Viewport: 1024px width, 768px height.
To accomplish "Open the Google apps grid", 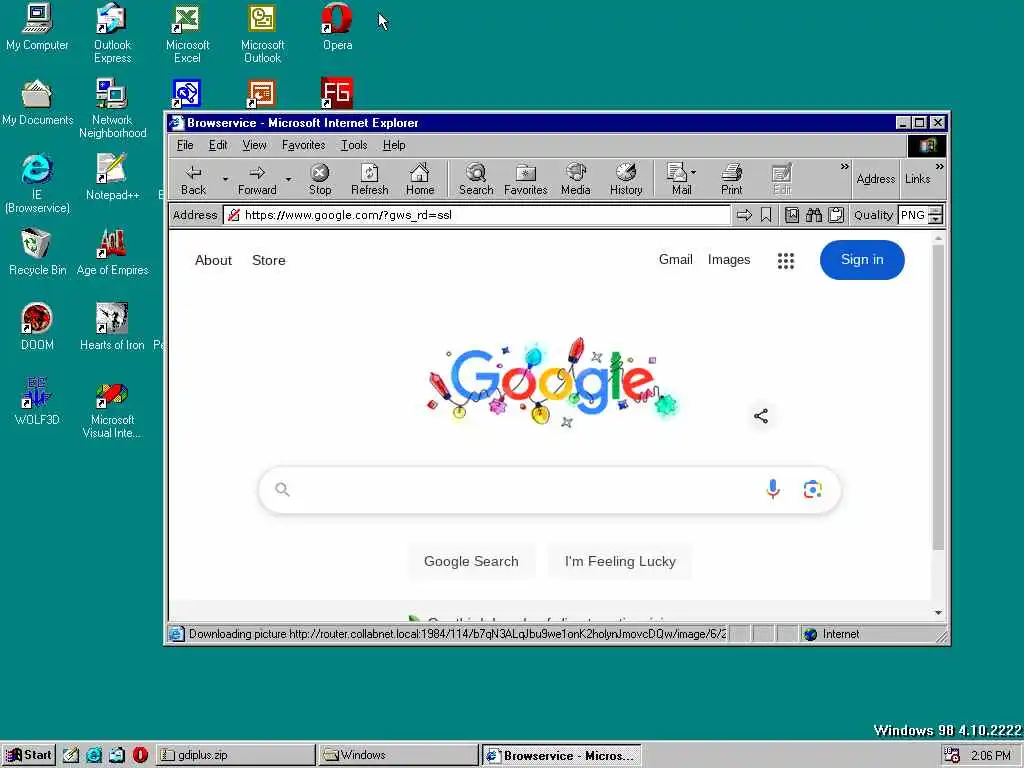I will pyautogui.click(x=786, y=261).
